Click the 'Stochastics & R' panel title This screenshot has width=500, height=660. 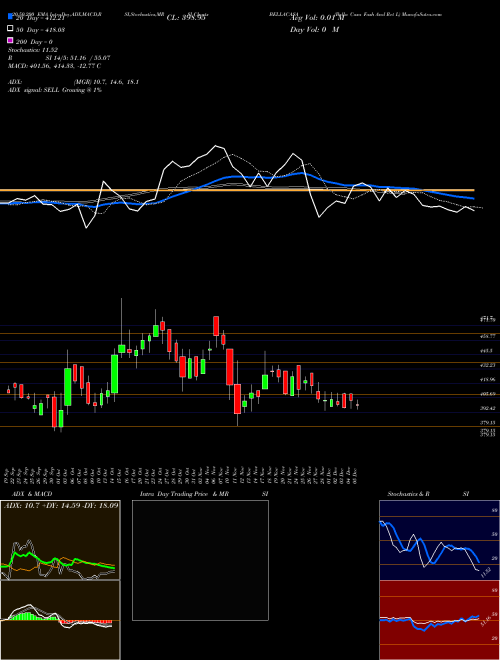coord(408,494)
